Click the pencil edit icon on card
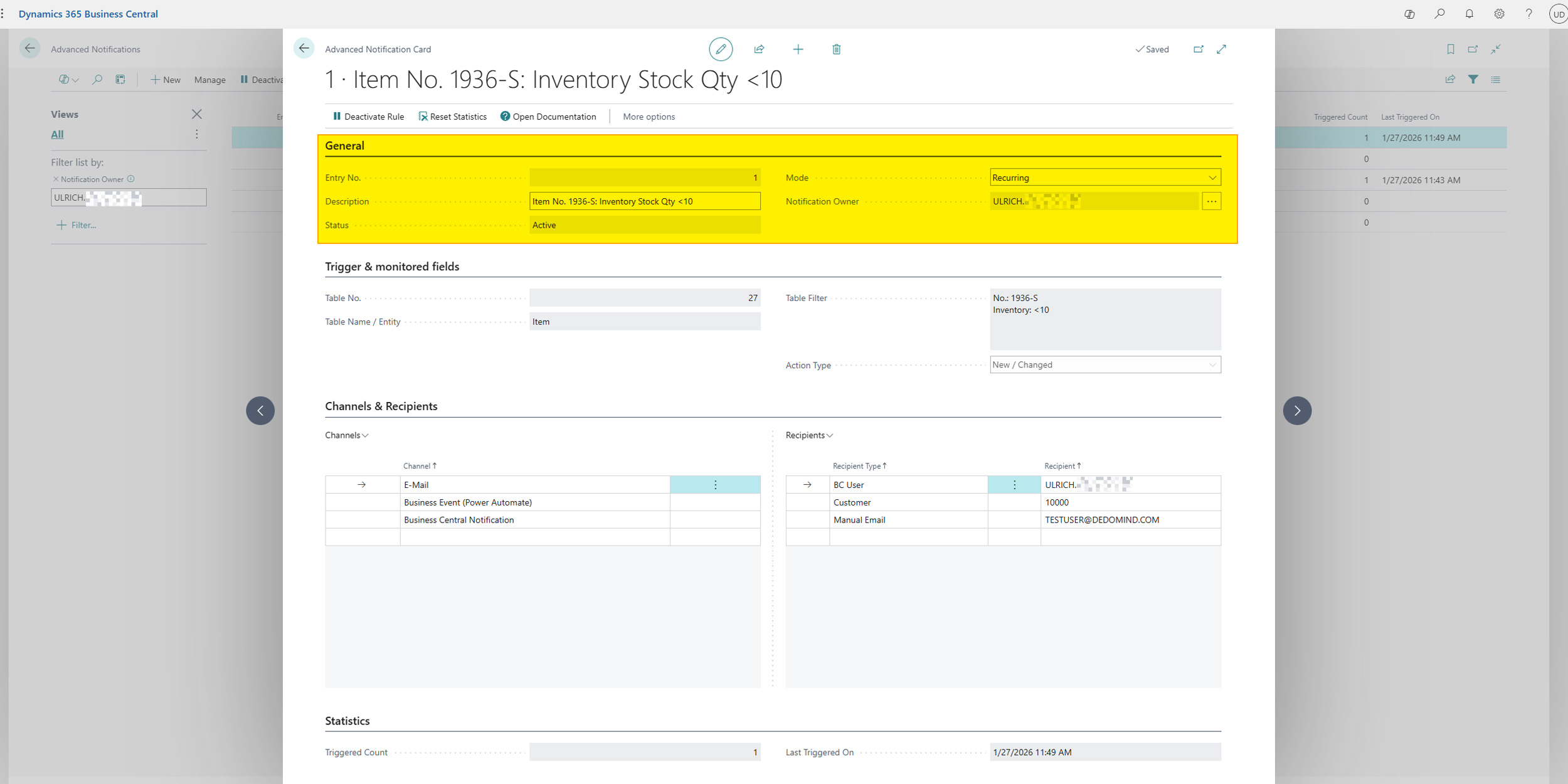This screenshot has height=784, width=1568. click(x=721, y=49)
